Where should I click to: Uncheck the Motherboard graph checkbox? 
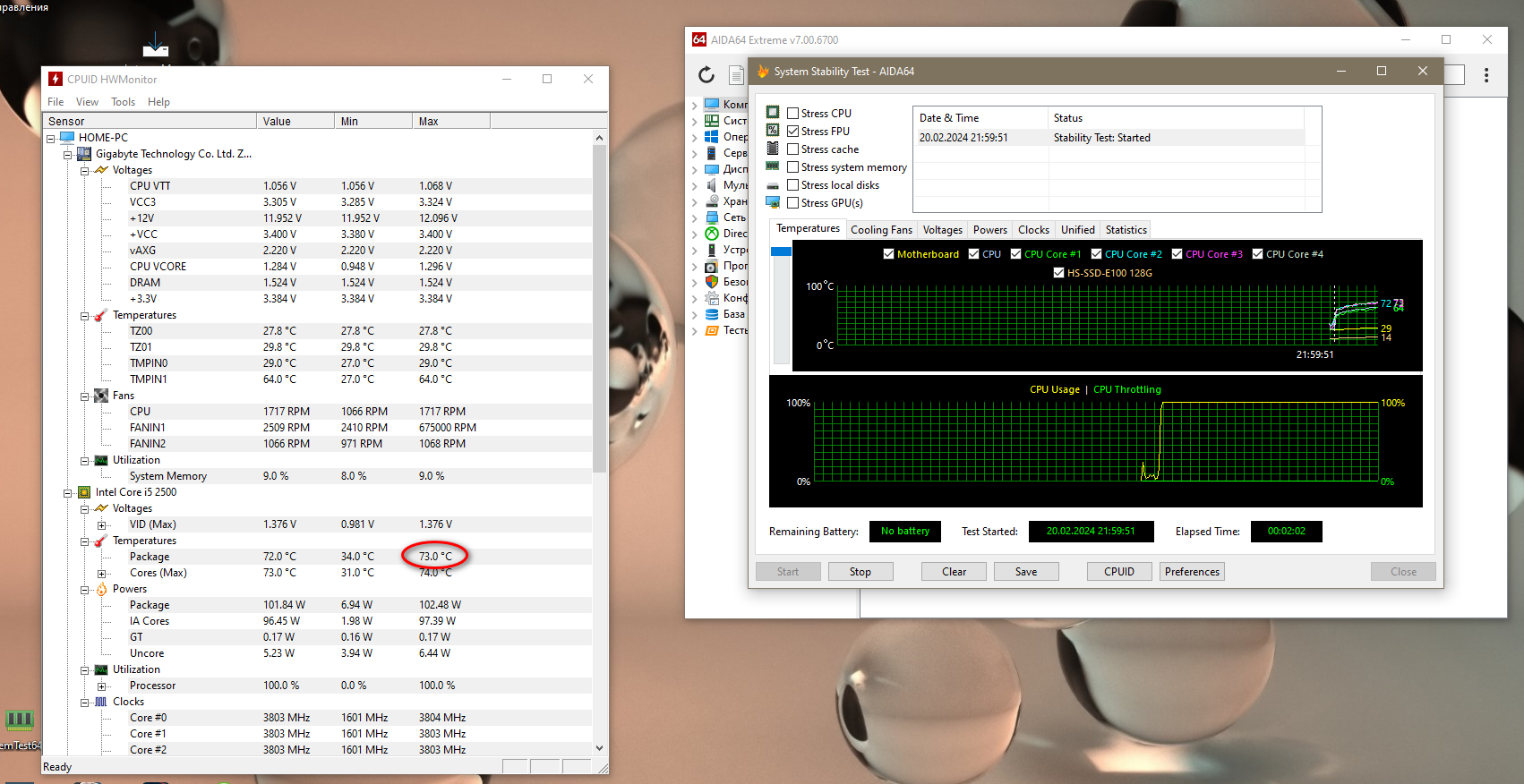888,254
